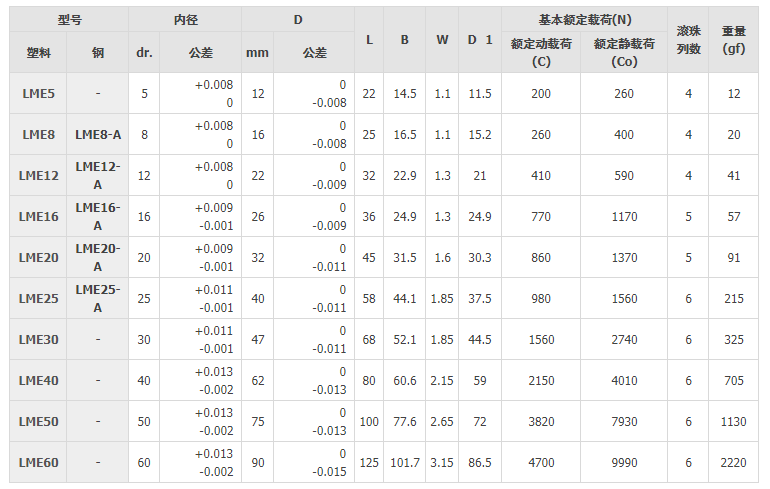Screen dimensions: 770x489
Task: Select the LME30 model row label
Action: point(38,340)
